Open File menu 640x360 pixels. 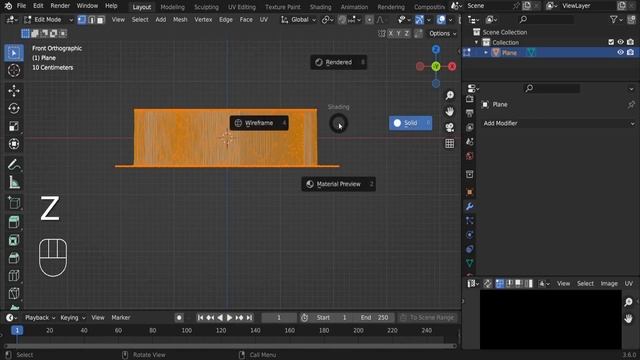21,6
